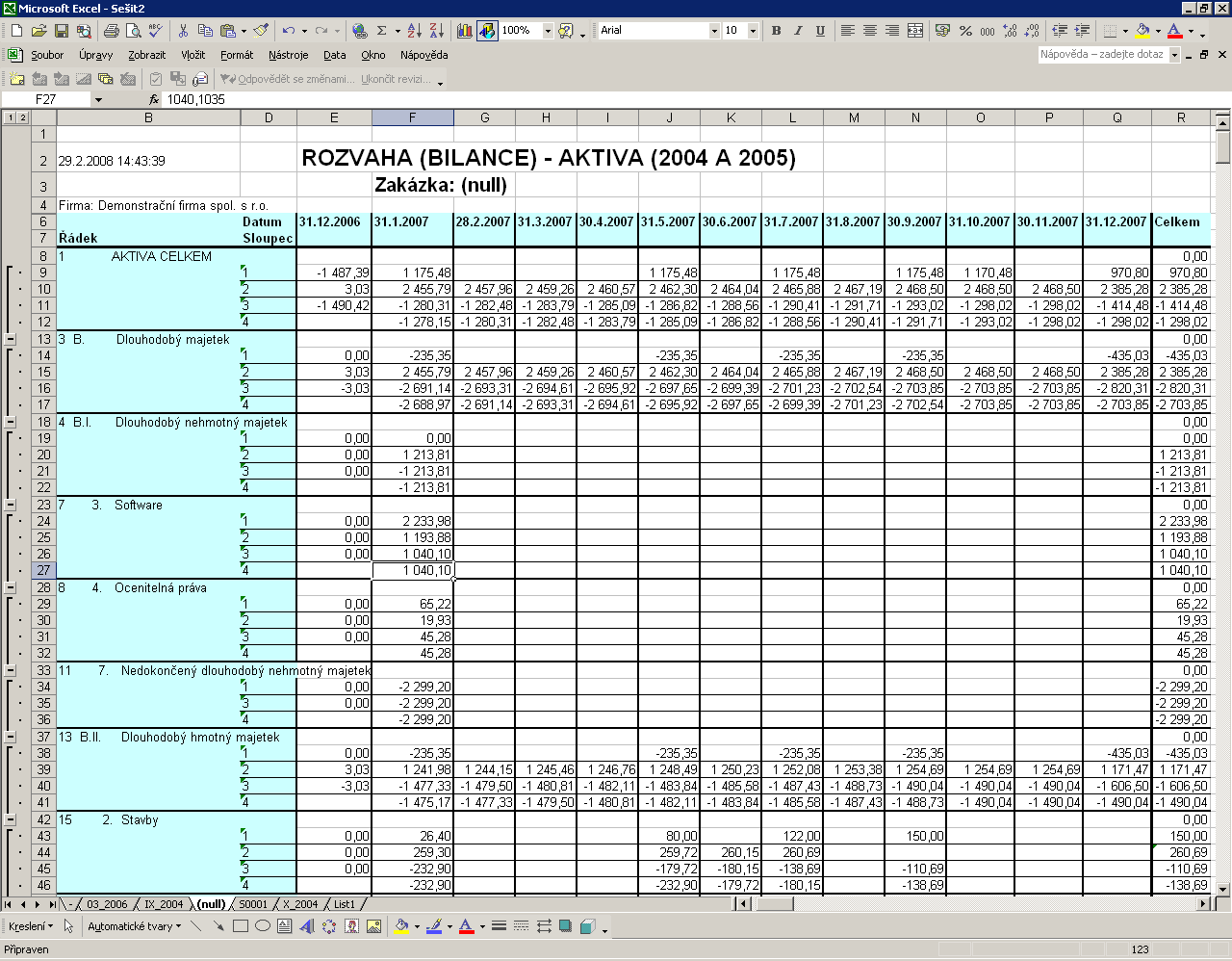The height and width of the screenshot is (961, 1232).
Task: Collapse the outline group at row 37
Action: pyautogui.click(x=11, y=737)
